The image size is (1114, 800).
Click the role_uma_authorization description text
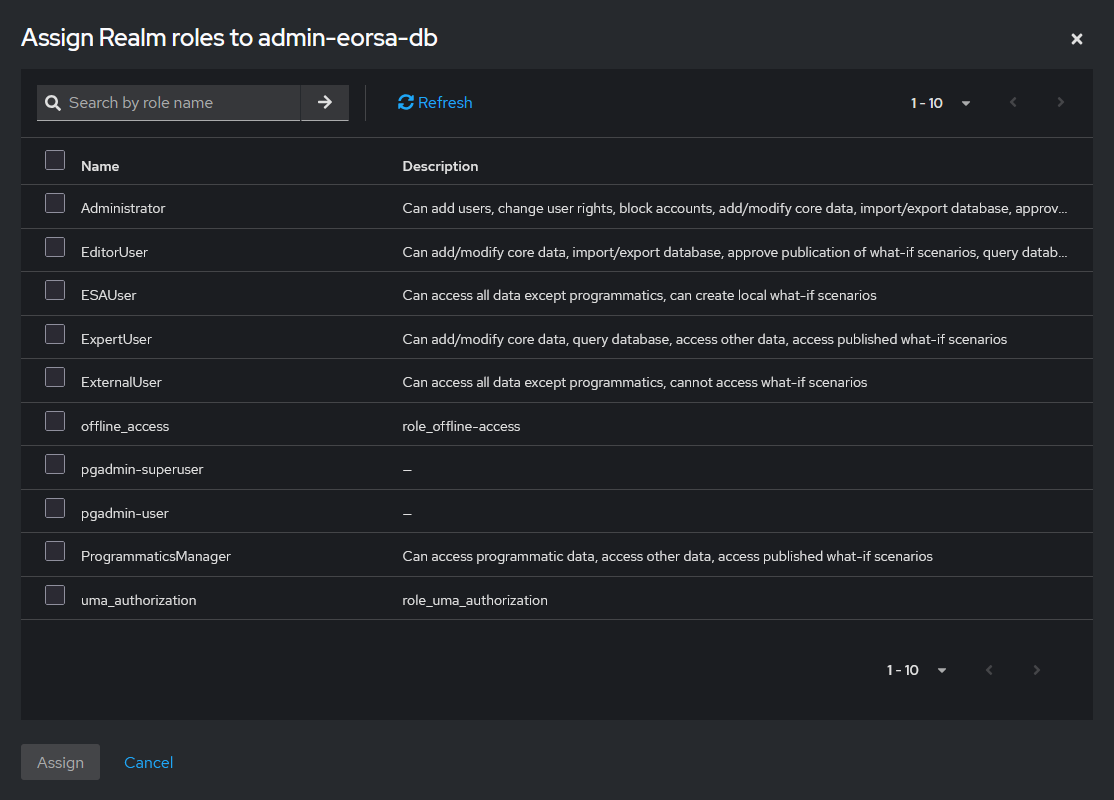tap(475, 600)
